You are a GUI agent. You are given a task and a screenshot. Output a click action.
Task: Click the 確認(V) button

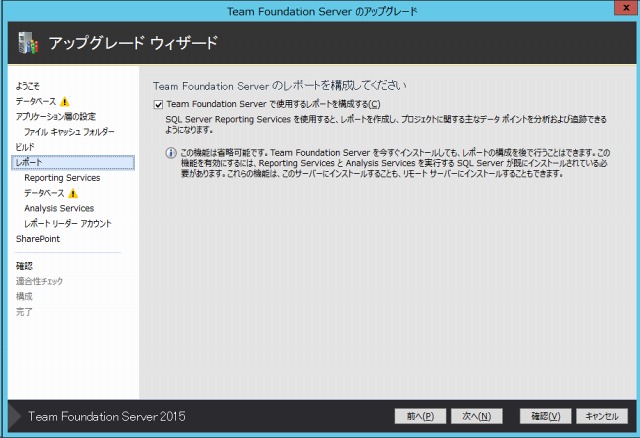545,416
